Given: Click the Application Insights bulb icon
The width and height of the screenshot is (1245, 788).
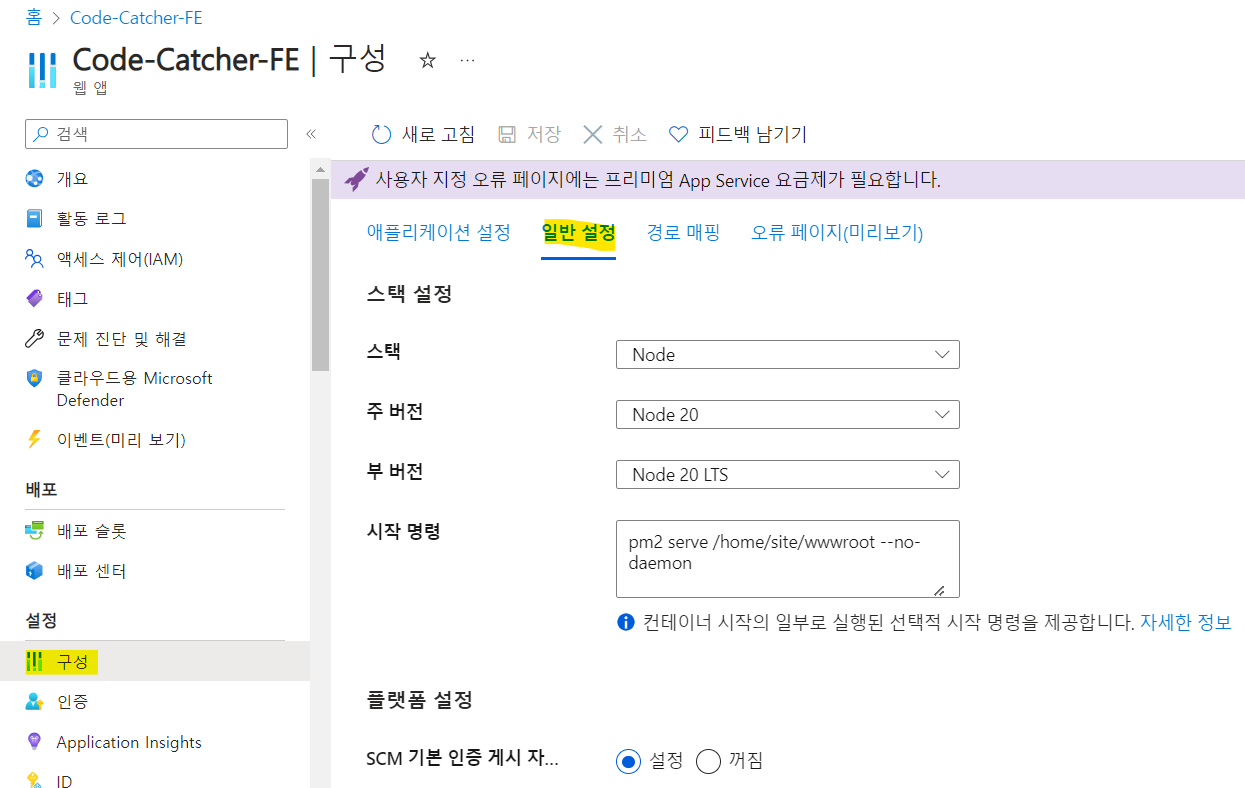Looking at the screenshot, I should (x=35, y=742).
